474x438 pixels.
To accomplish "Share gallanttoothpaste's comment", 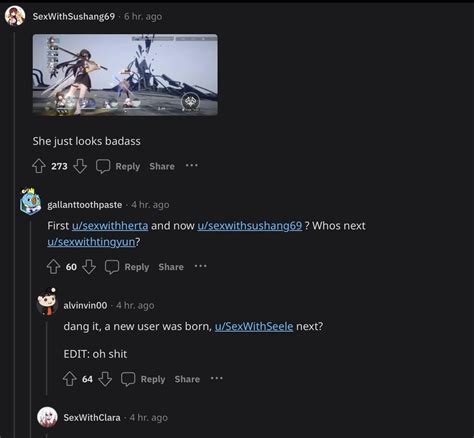I will pyautogui.click(x=171, y=267).
